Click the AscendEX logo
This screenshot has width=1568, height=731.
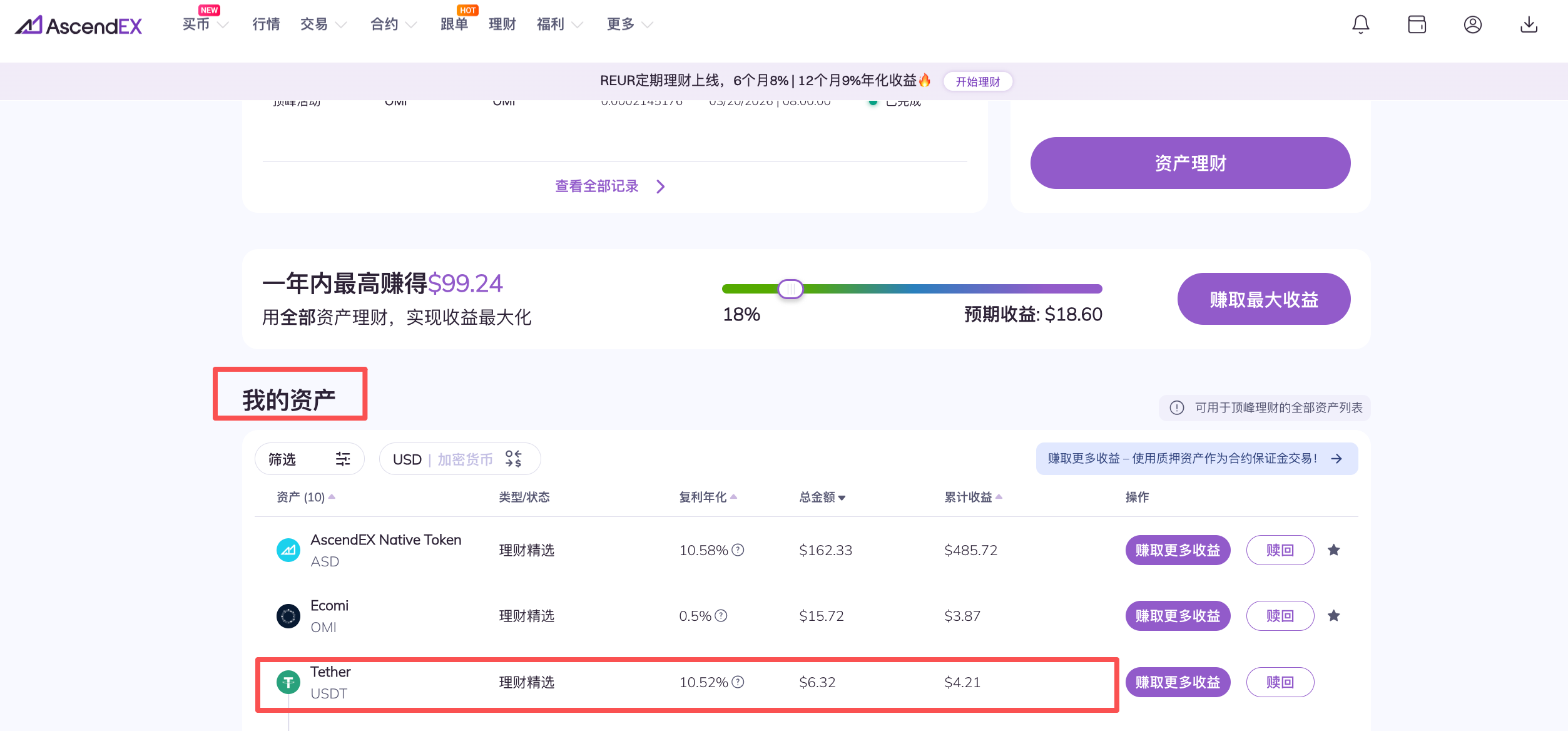pyautogui.click(x=79, y=25)
